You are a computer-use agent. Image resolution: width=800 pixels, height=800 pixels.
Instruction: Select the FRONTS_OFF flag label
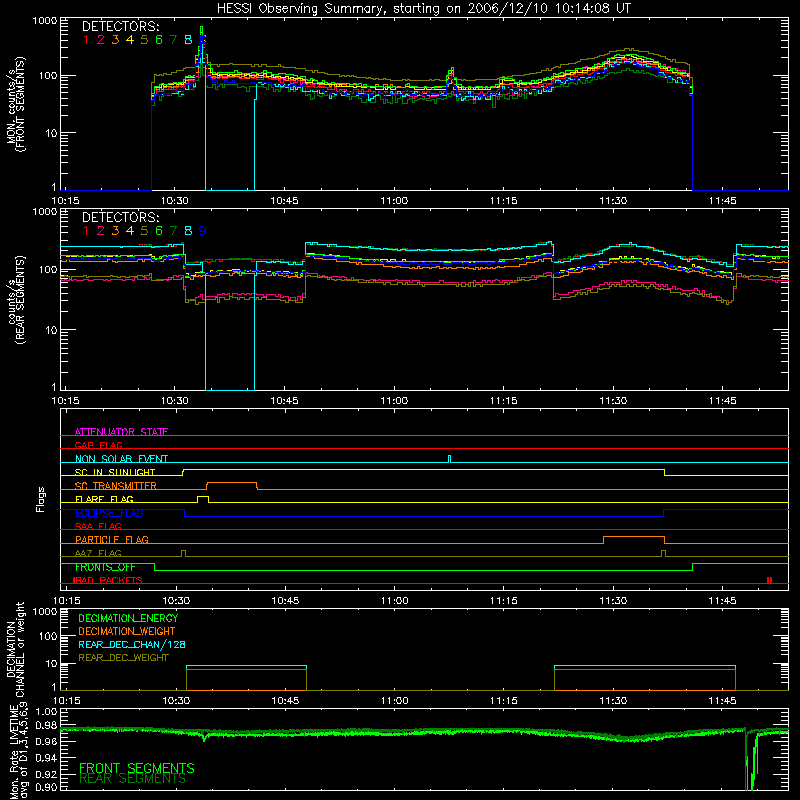(105, 567)
